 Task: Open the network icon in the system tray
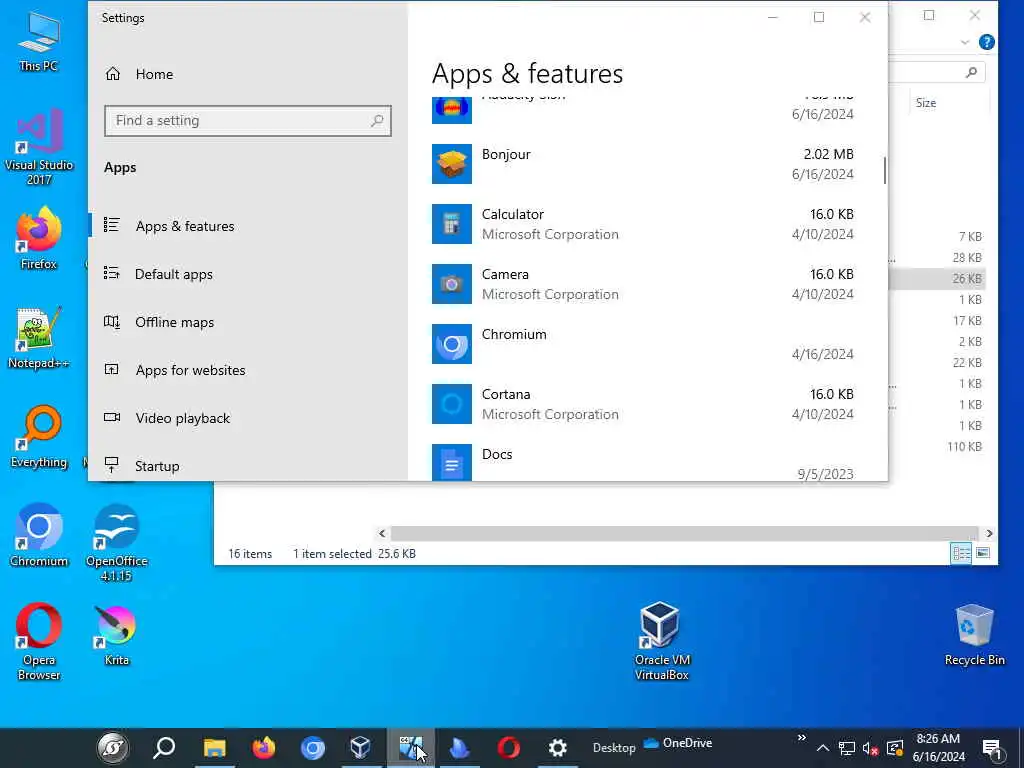(x=847, y=748)
